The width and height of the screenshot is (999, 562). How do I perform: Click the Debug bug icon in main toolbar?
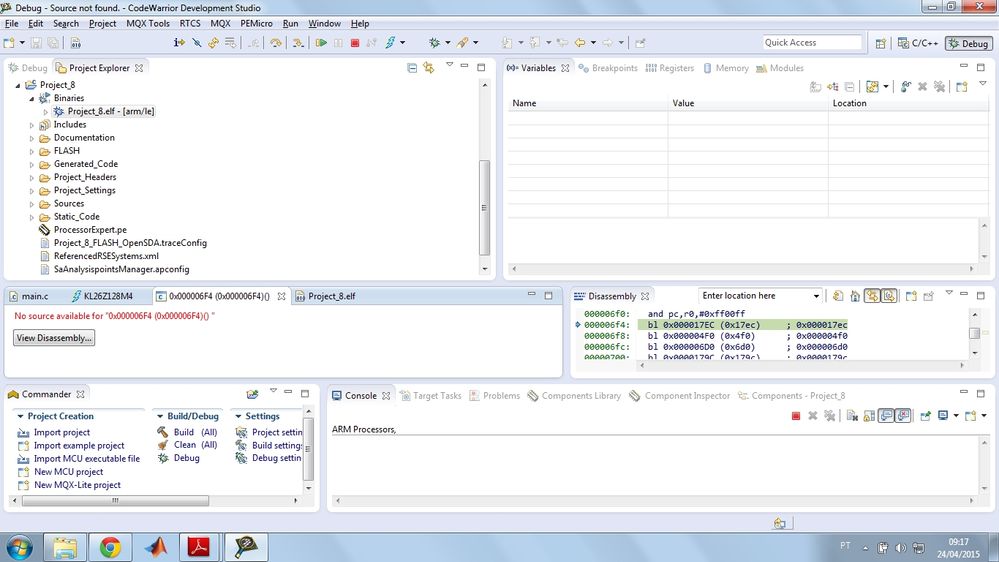pos(435,43)
